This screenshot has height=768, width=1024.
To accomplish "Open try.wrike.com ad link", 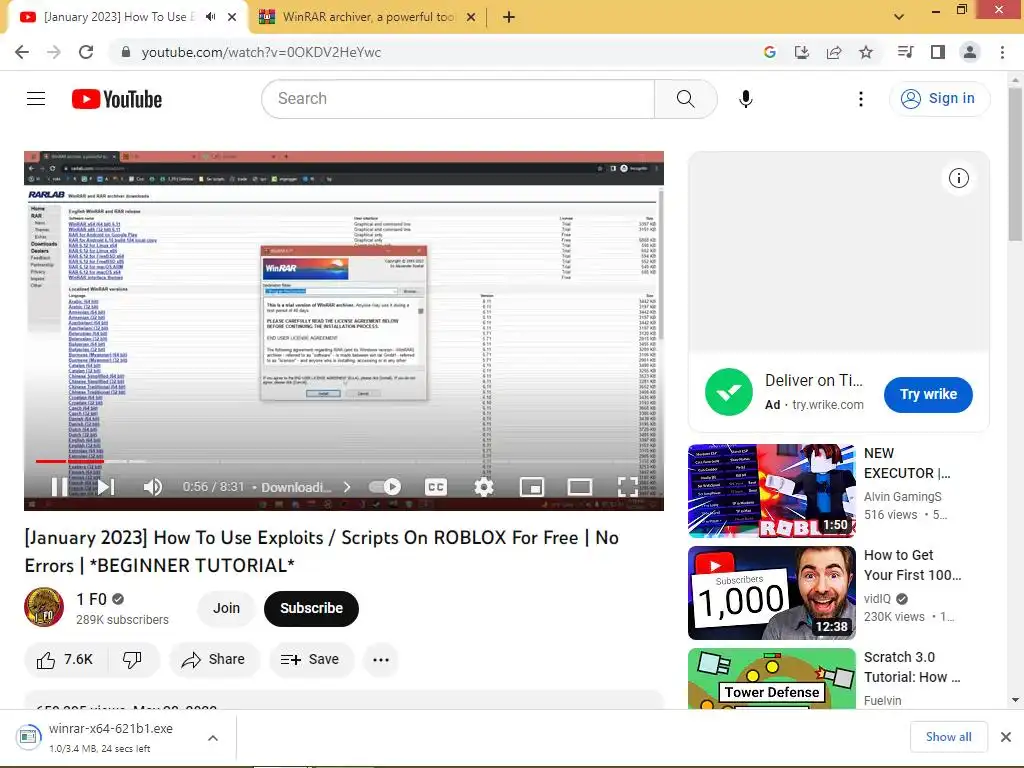I will 827,405.
